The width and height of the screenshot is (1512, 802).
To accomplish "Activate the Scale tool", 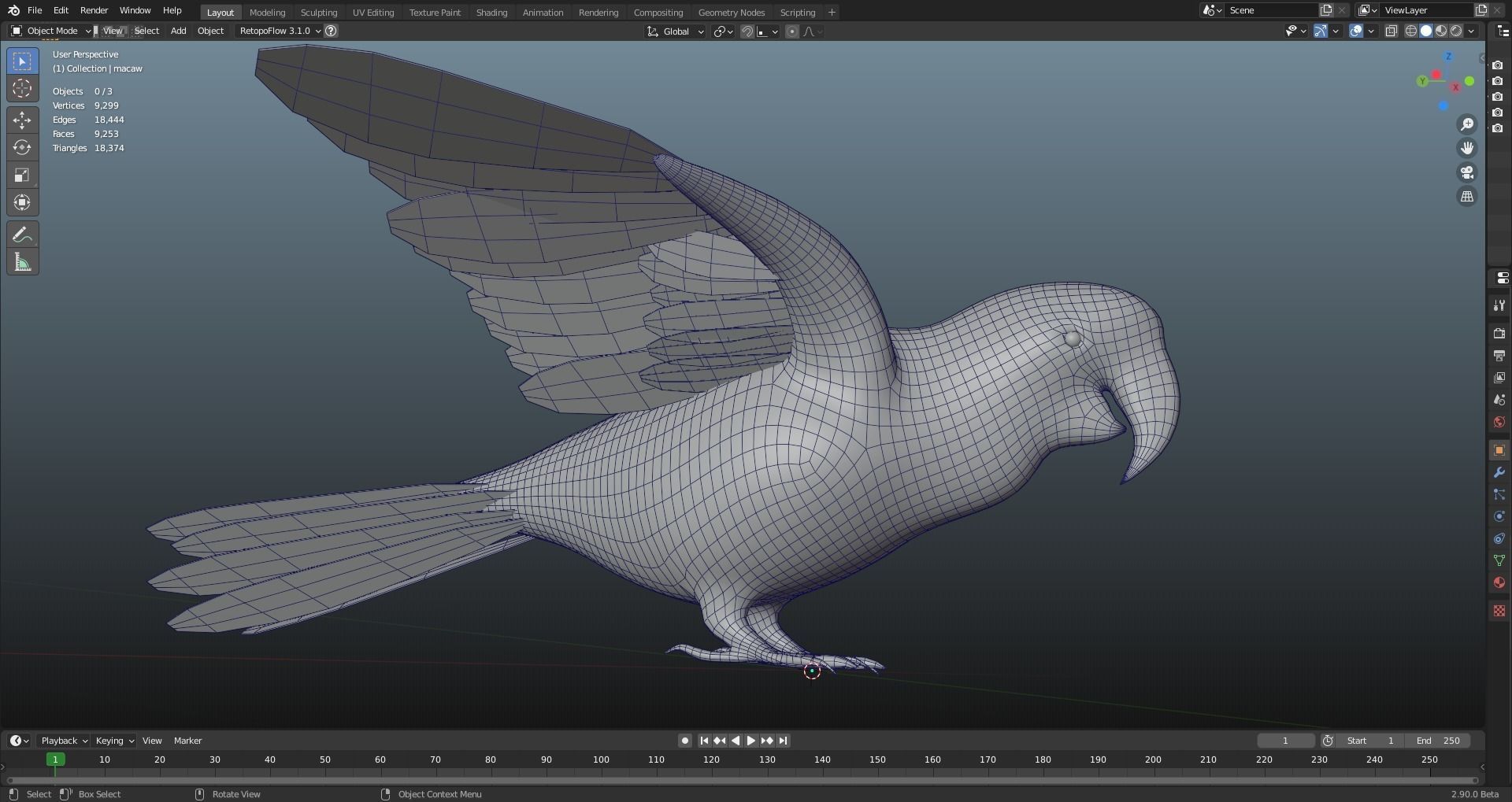I will click(22, 175).
